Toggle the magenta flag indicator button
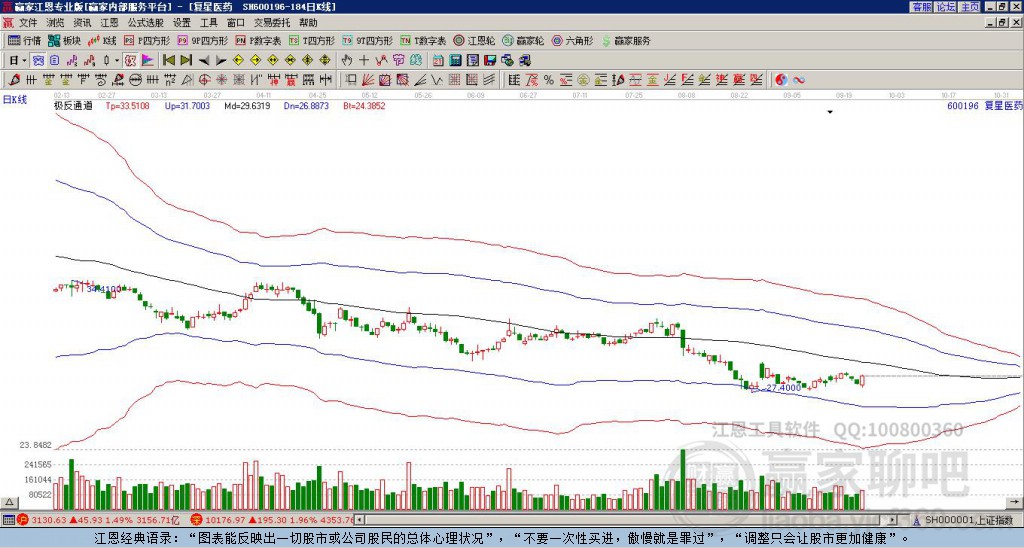This screenshot has height=548, width=1024. click(x=148, y=60)
